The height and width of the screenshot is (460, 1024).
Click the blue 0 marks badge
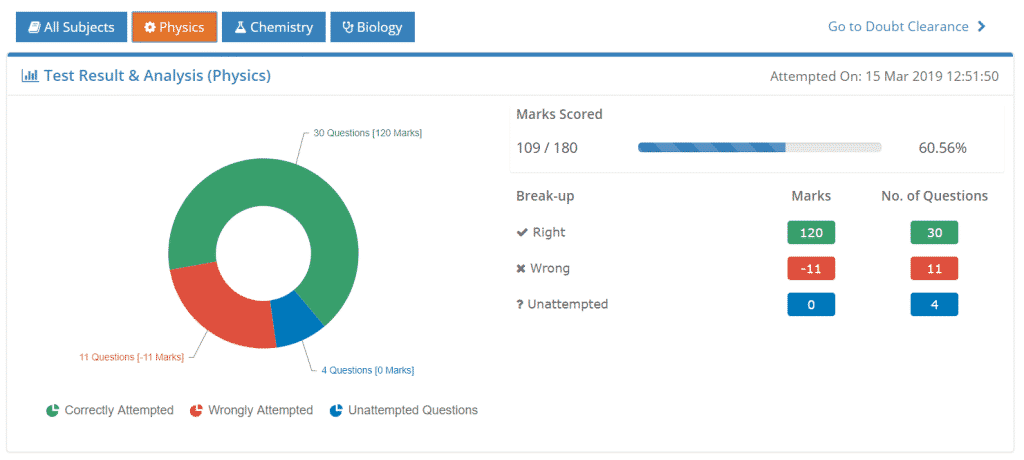[x=811, y=304]
